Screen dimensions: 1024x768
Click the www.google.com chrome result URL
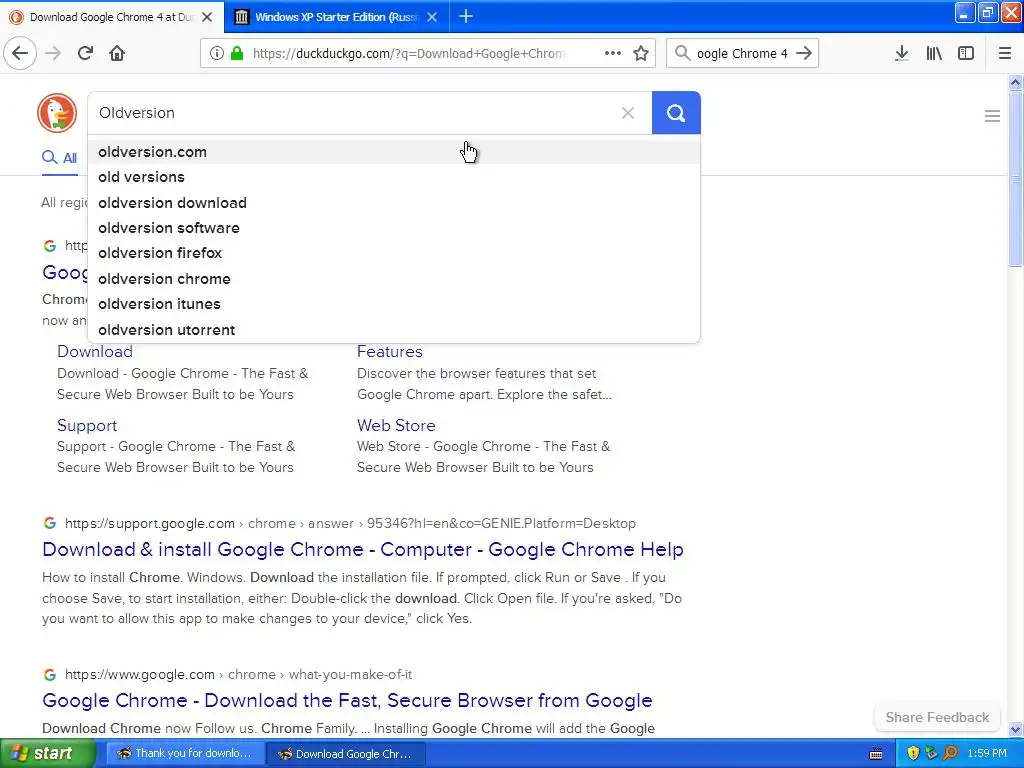[x=238, y=674]
